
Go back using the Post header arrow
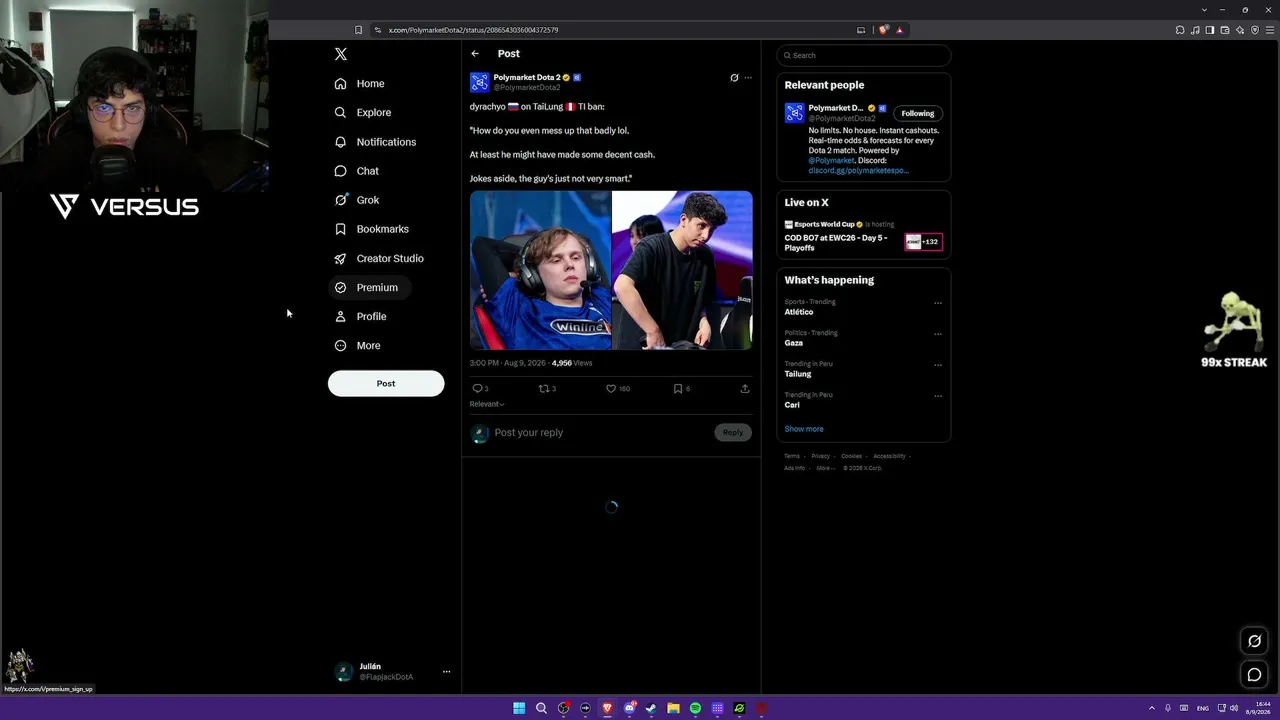[x=475, y=54]
